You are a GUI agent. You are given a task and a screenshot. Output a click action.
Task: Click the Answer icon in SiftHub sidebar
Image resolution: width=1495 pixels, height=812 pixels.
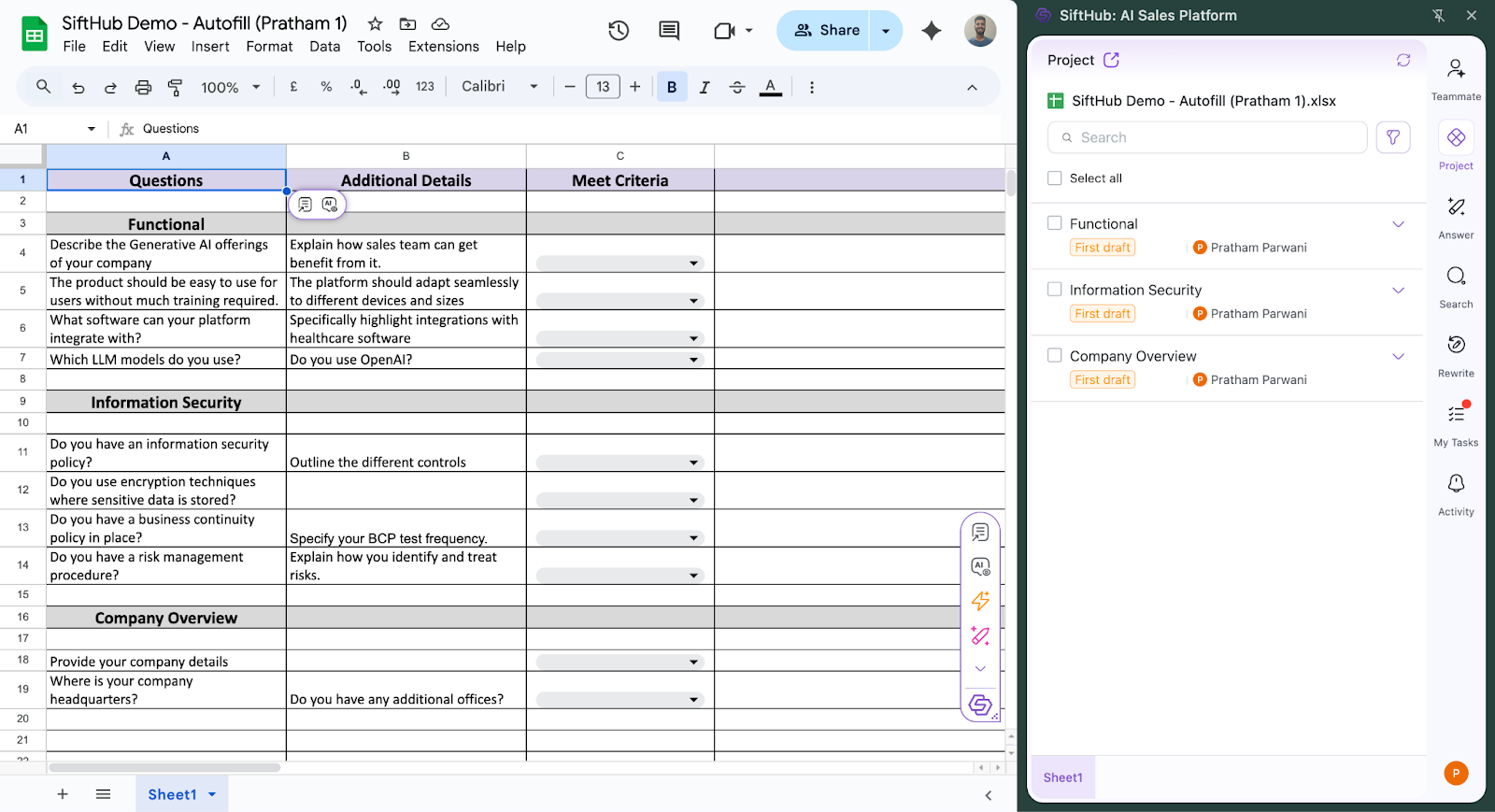1456,208
